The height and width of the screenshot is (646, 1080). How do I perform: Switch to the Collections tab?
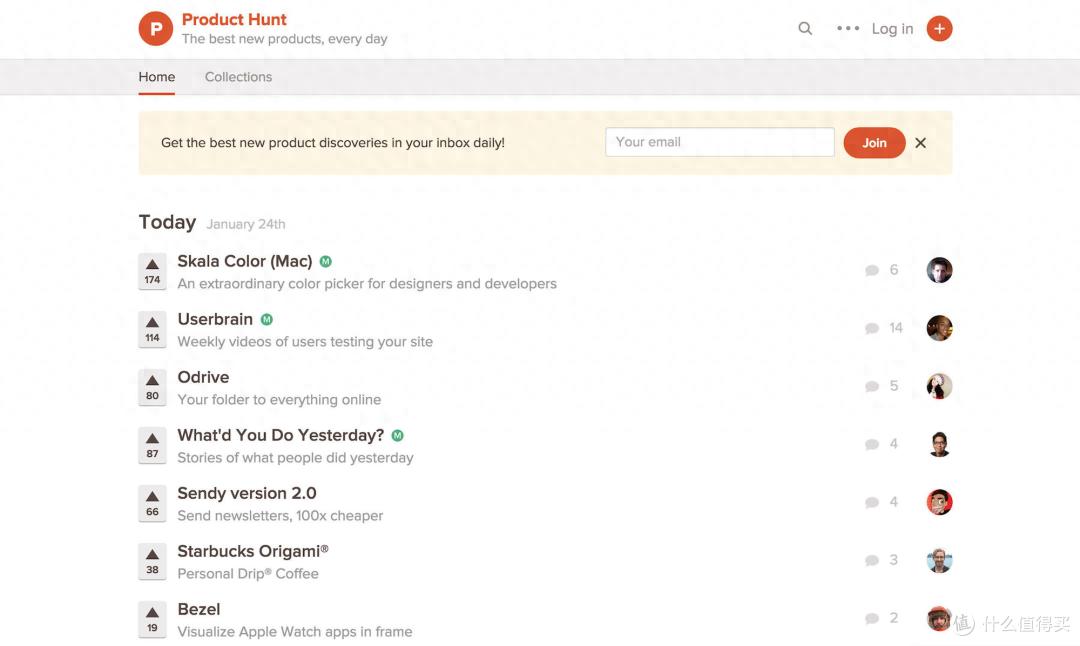click(238, 77)
